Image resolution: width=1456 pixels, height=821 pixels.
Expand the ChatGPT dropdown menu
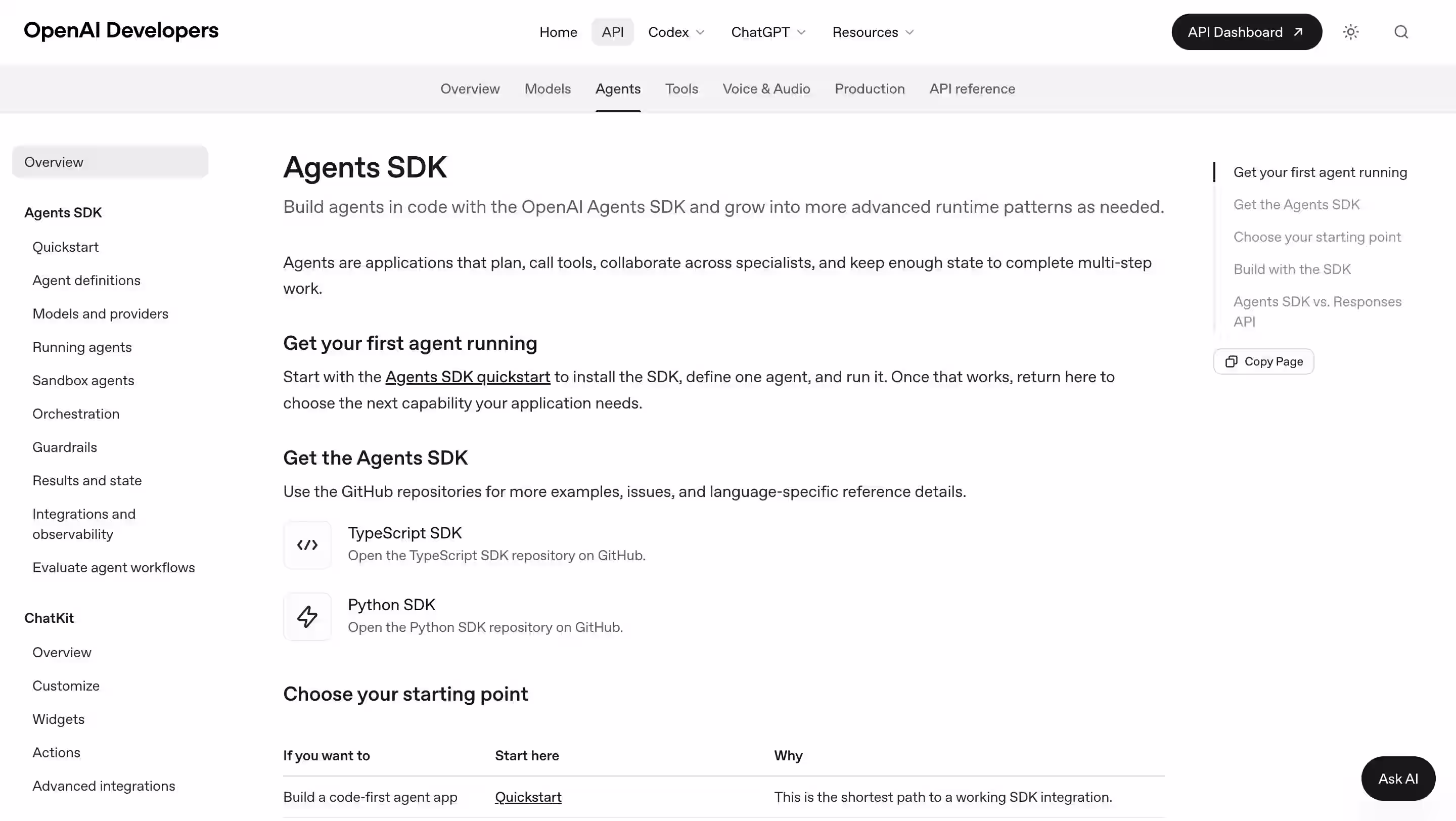(768, 32)
